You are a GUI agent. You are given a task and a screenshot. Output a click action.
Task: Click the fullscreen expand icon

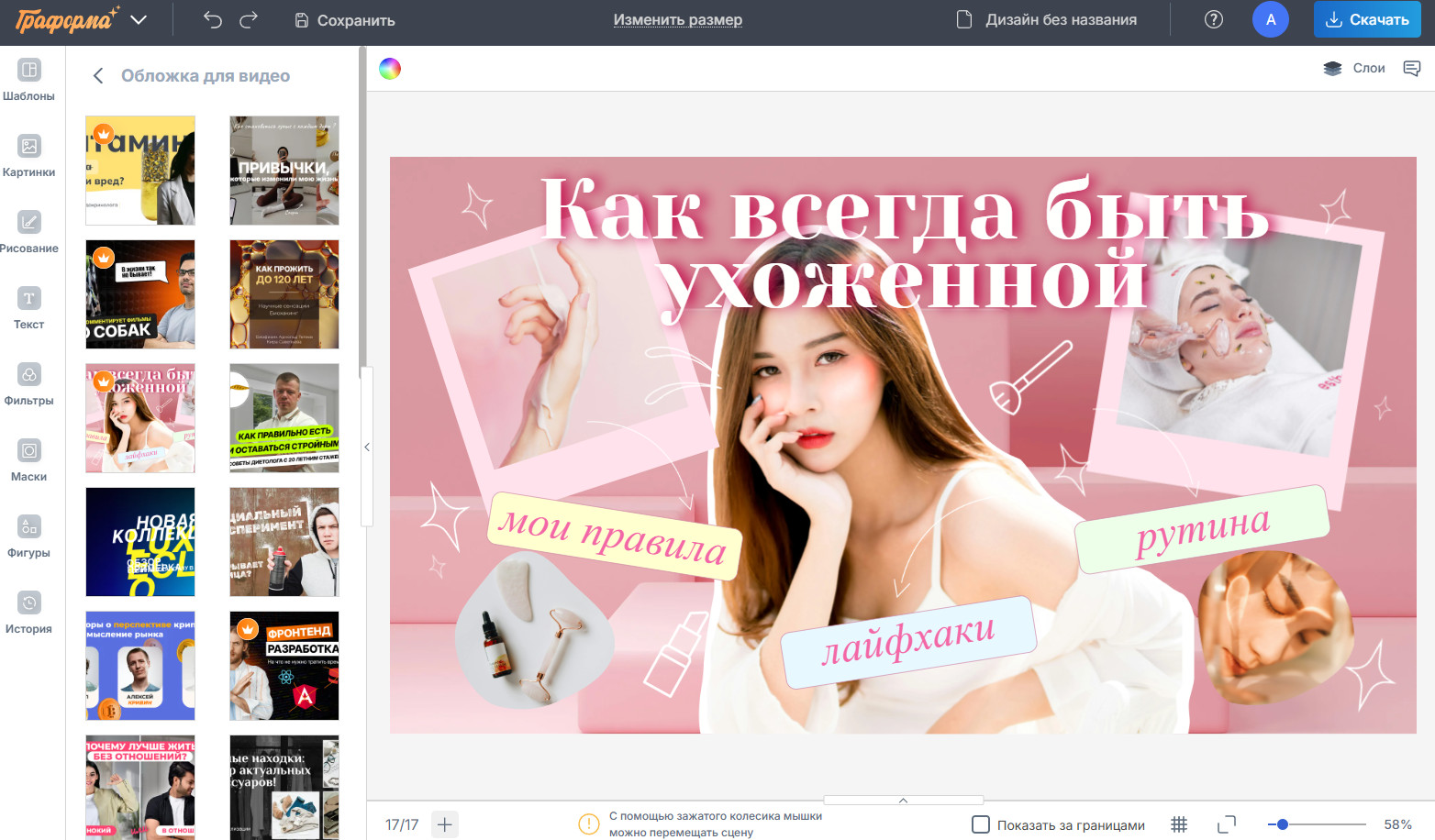point(1226,824)
